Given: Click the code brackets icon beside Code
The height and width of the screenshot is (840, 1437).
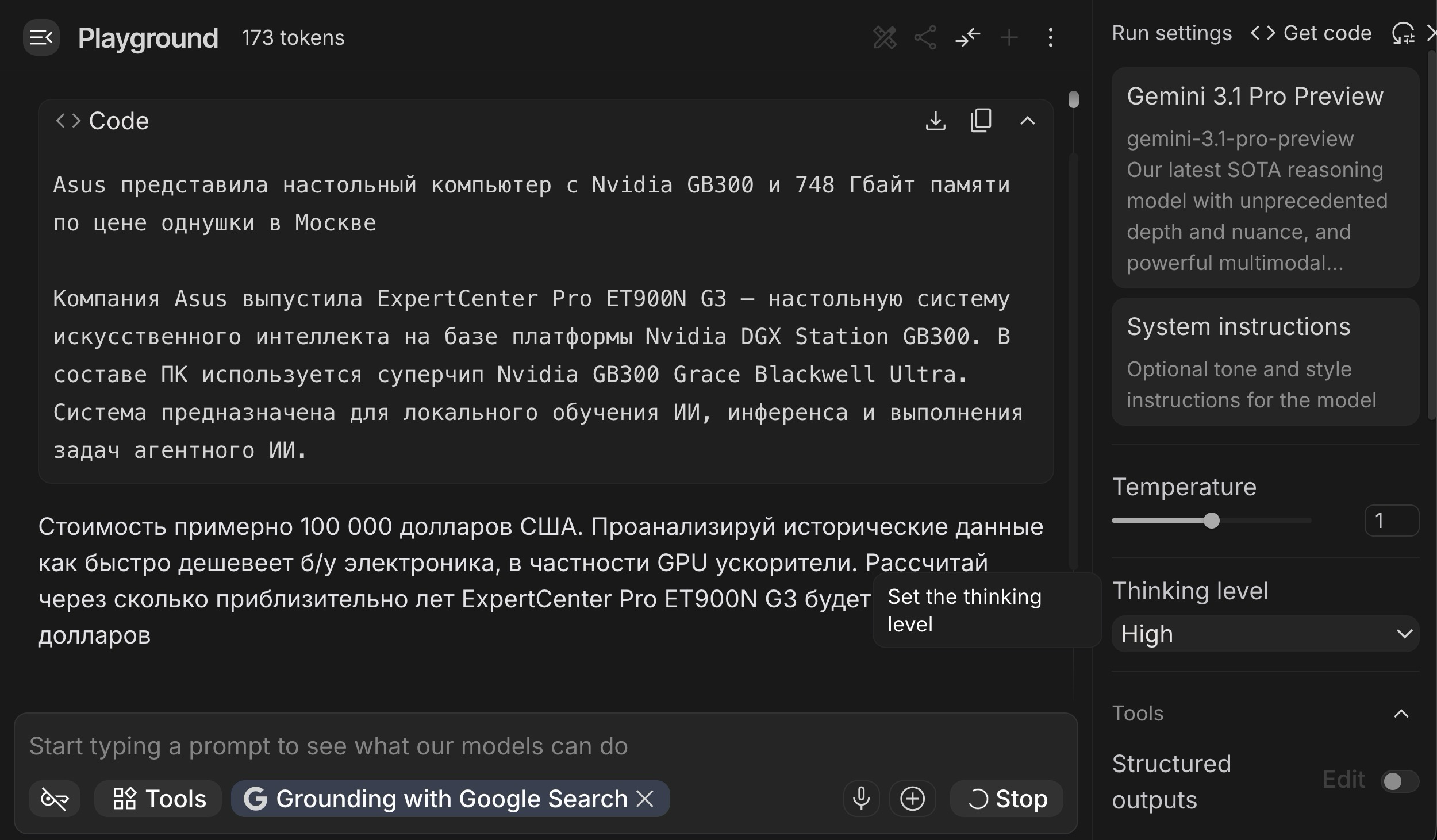Looking at the screenshot, I should point(68,121).
